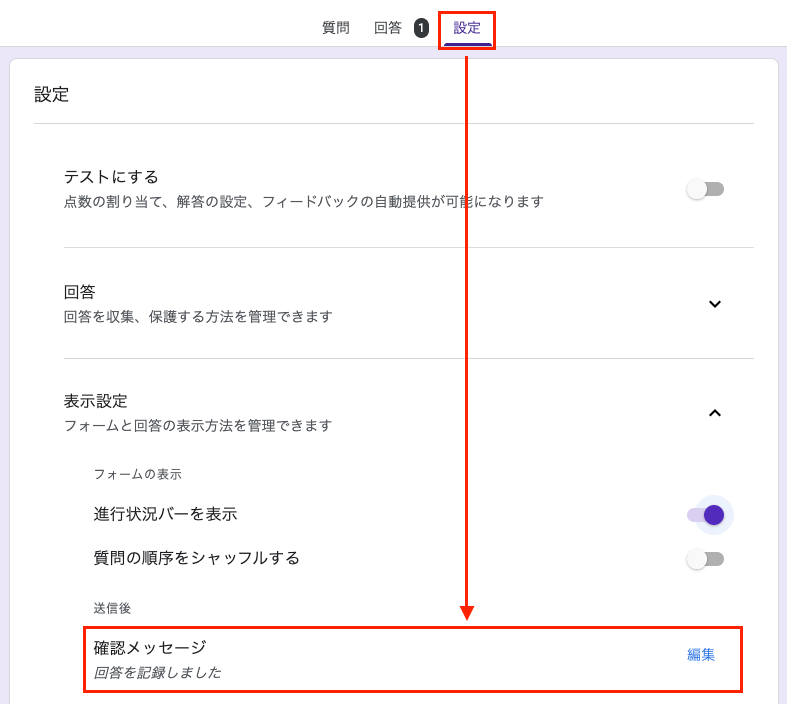Screen dimensions: 787x704
Task: Switch to the 質問 tab
Action: tap(335, 28)
